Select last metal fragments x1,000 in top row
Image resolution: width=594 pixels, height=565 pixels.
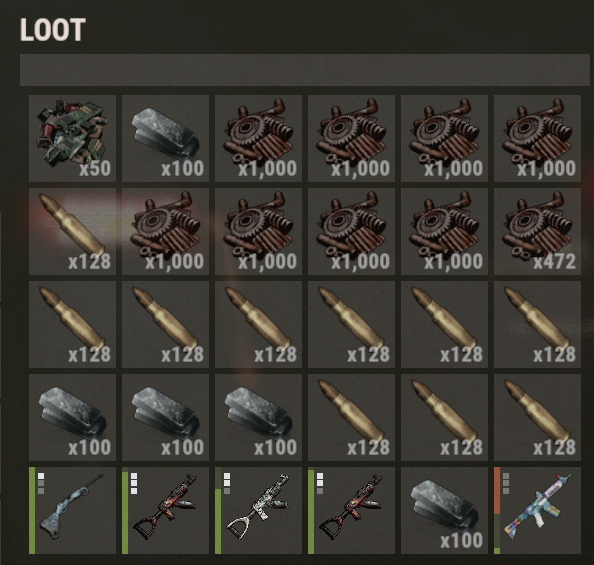point(538,138)
